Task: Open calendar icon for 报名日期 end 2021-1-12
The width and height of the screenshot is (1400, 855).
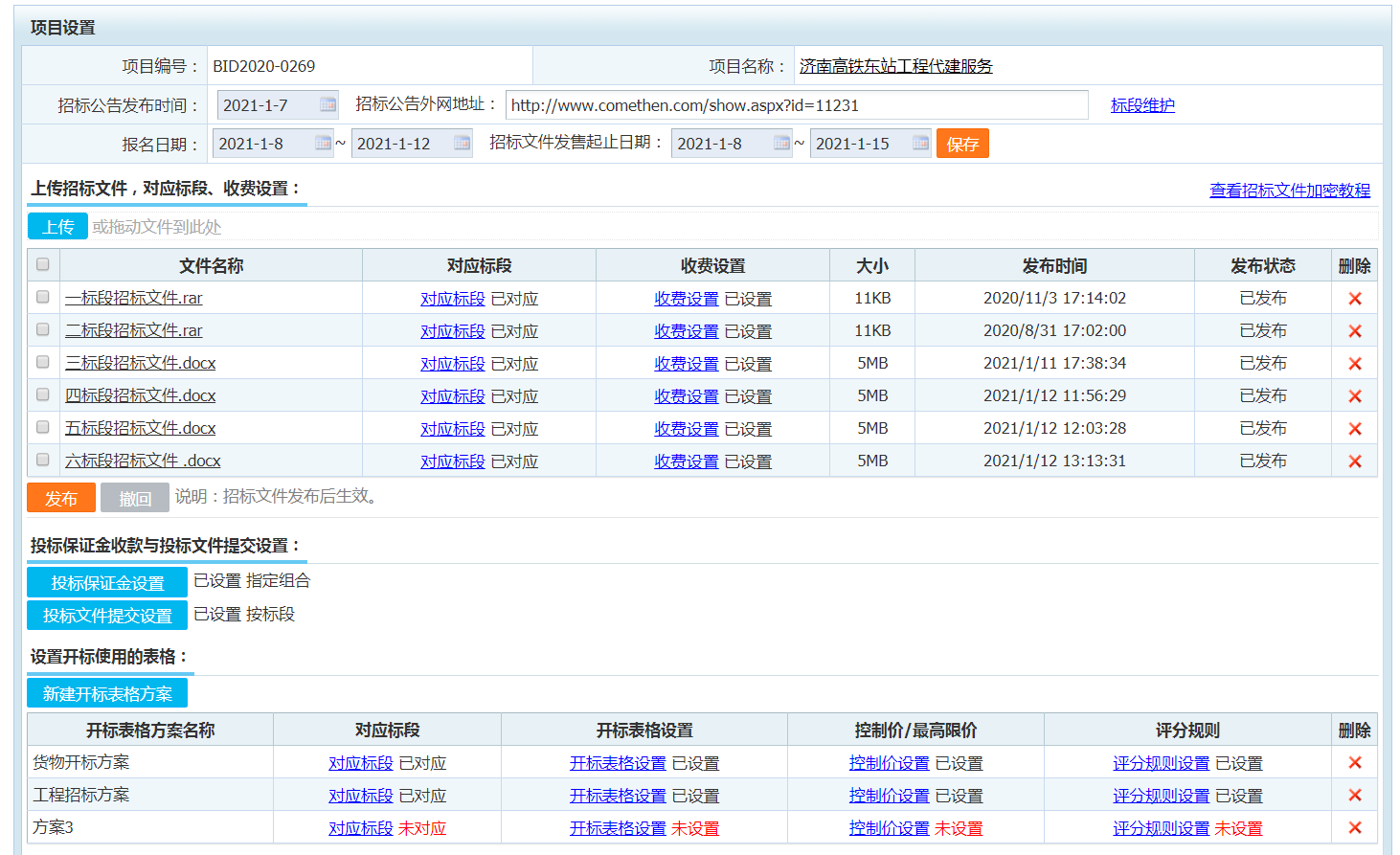Action: [x=462, y=143]
